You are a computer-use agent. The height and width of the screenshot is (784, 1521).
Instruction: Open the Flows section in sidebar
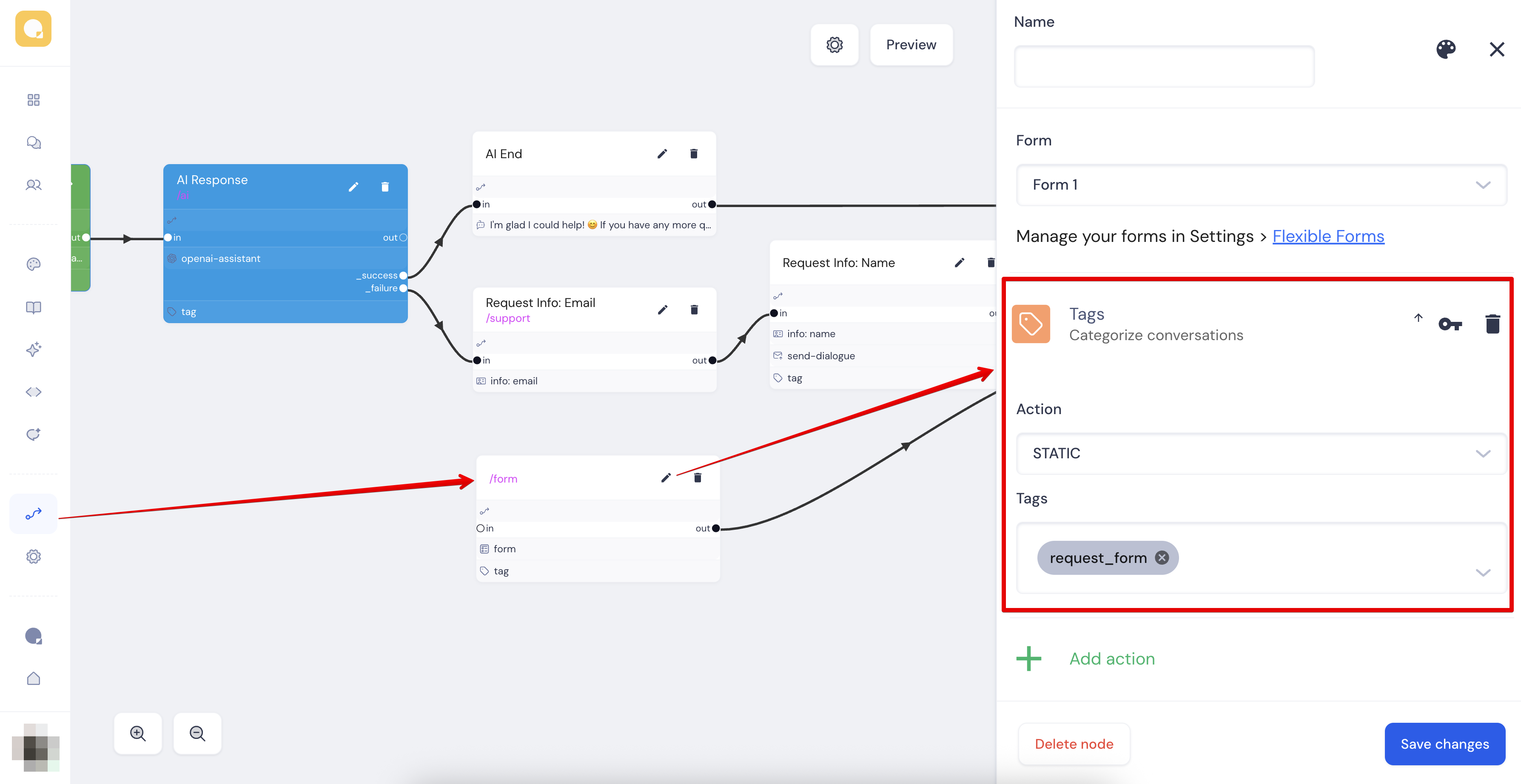coord(34,514)
